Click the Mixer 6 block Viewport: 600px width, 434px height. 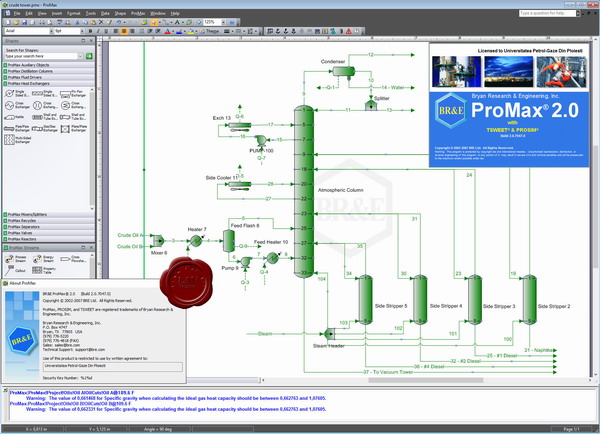click(158, 241)
